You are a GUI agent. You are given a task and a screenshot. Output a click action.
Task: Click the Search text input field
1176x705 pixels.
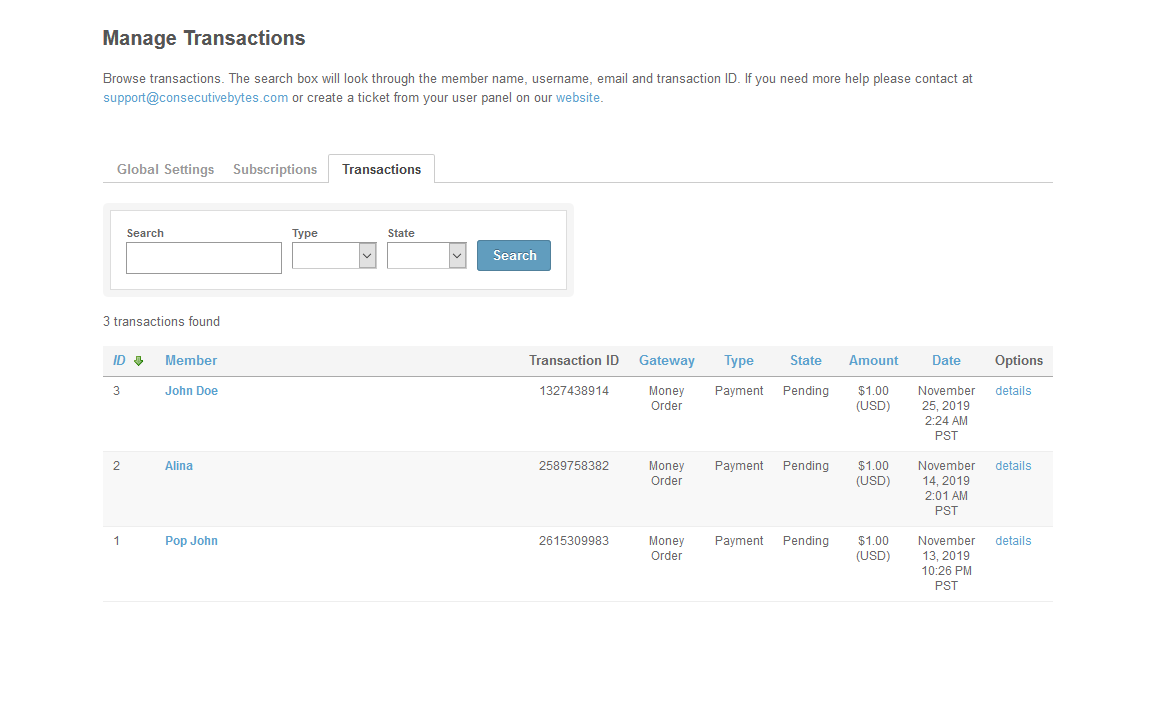coord(204,258)
